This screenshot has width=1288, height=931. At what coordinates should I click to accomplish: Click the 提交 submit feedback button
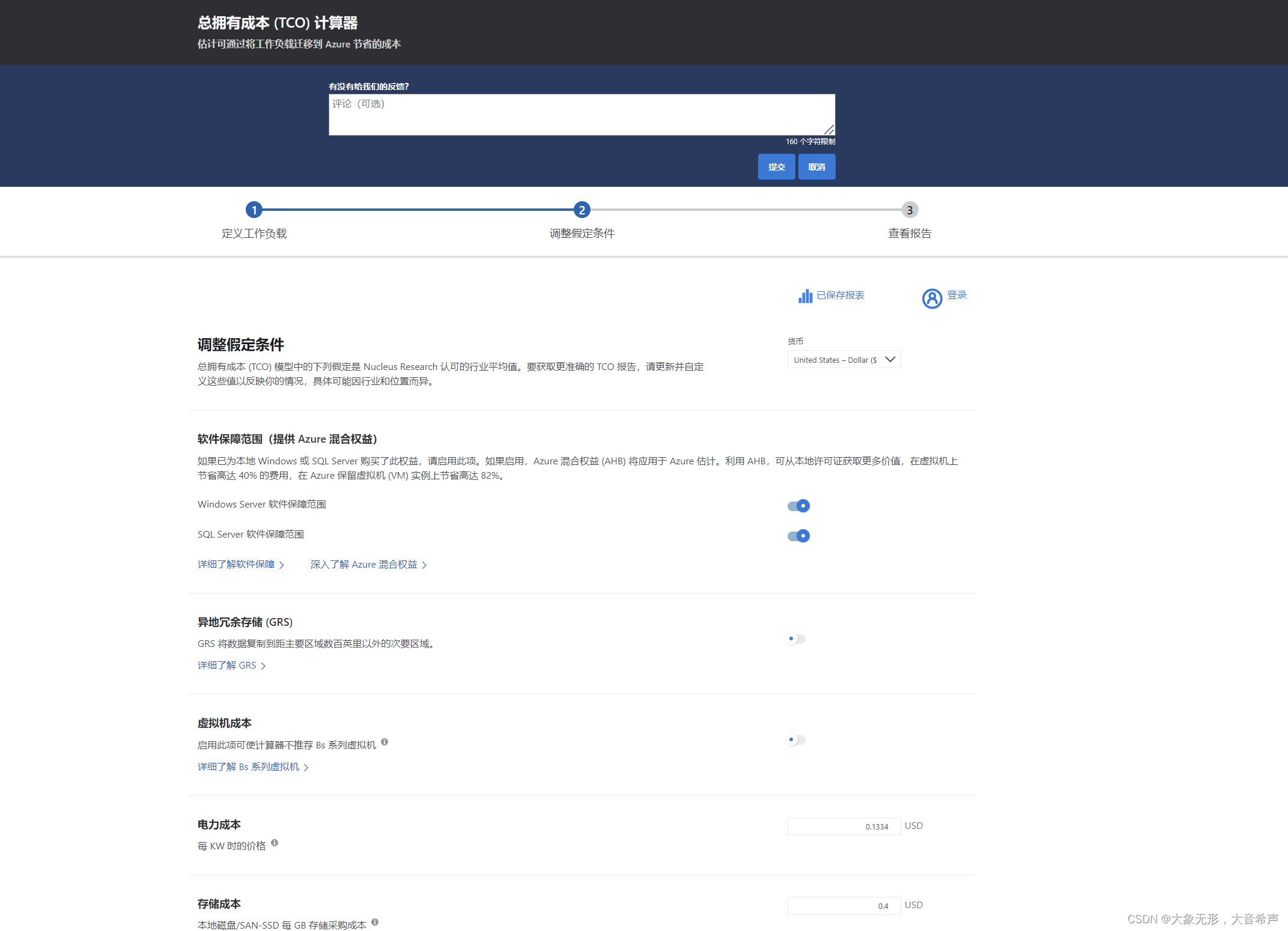[776, 167]
